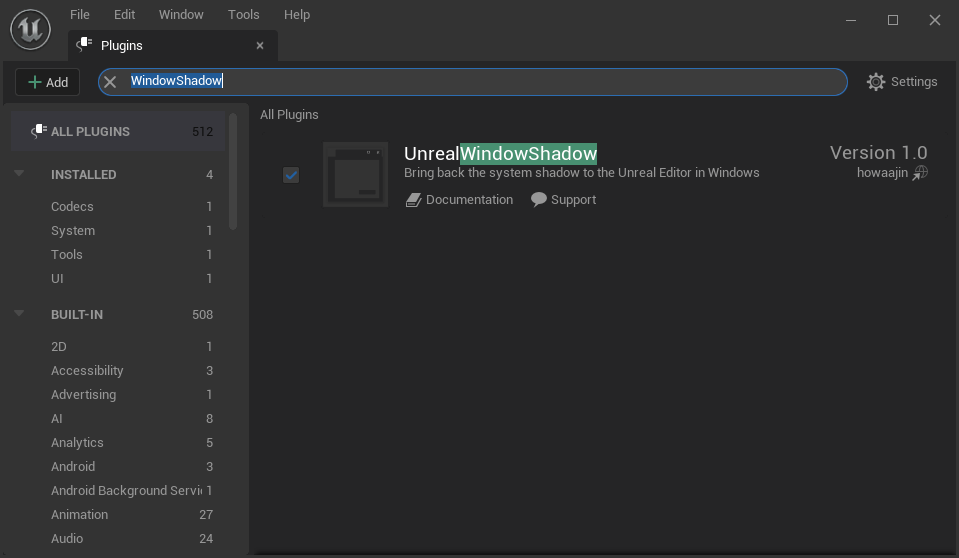This screenshot has width=959, height=558.
Task: Open the Documentation book icon
Action: click(x=413, y=200)
